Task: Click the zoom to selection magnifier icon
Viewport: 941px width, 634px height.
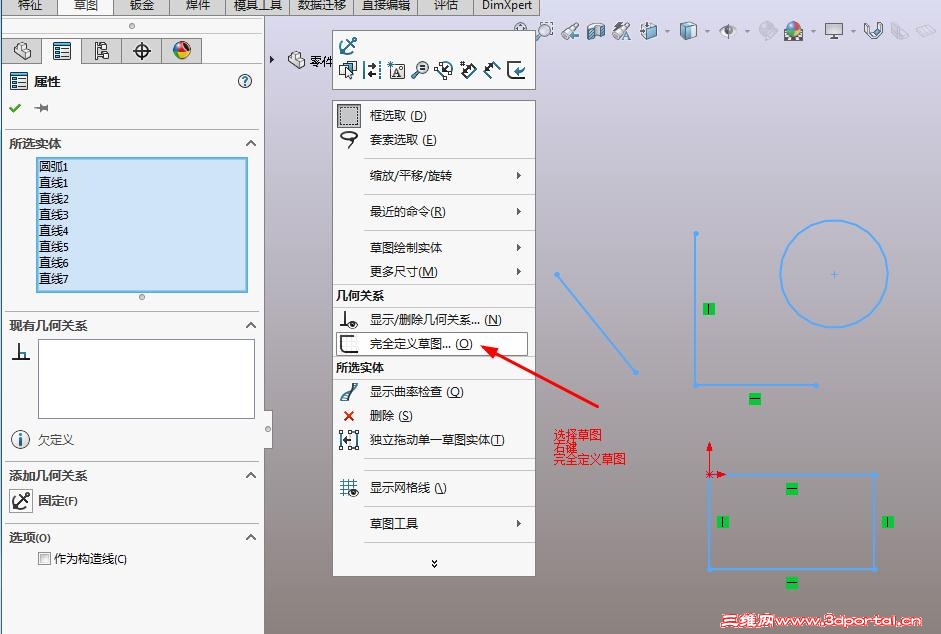Action: 419,71
